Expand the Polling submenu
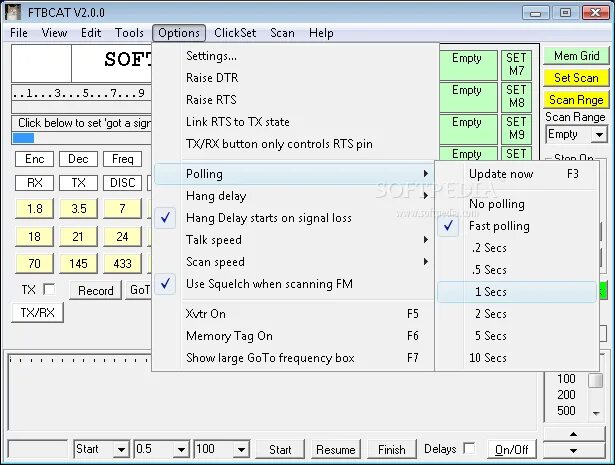Image resolution: width=615 pixels, height=465 pixels. 295,174
